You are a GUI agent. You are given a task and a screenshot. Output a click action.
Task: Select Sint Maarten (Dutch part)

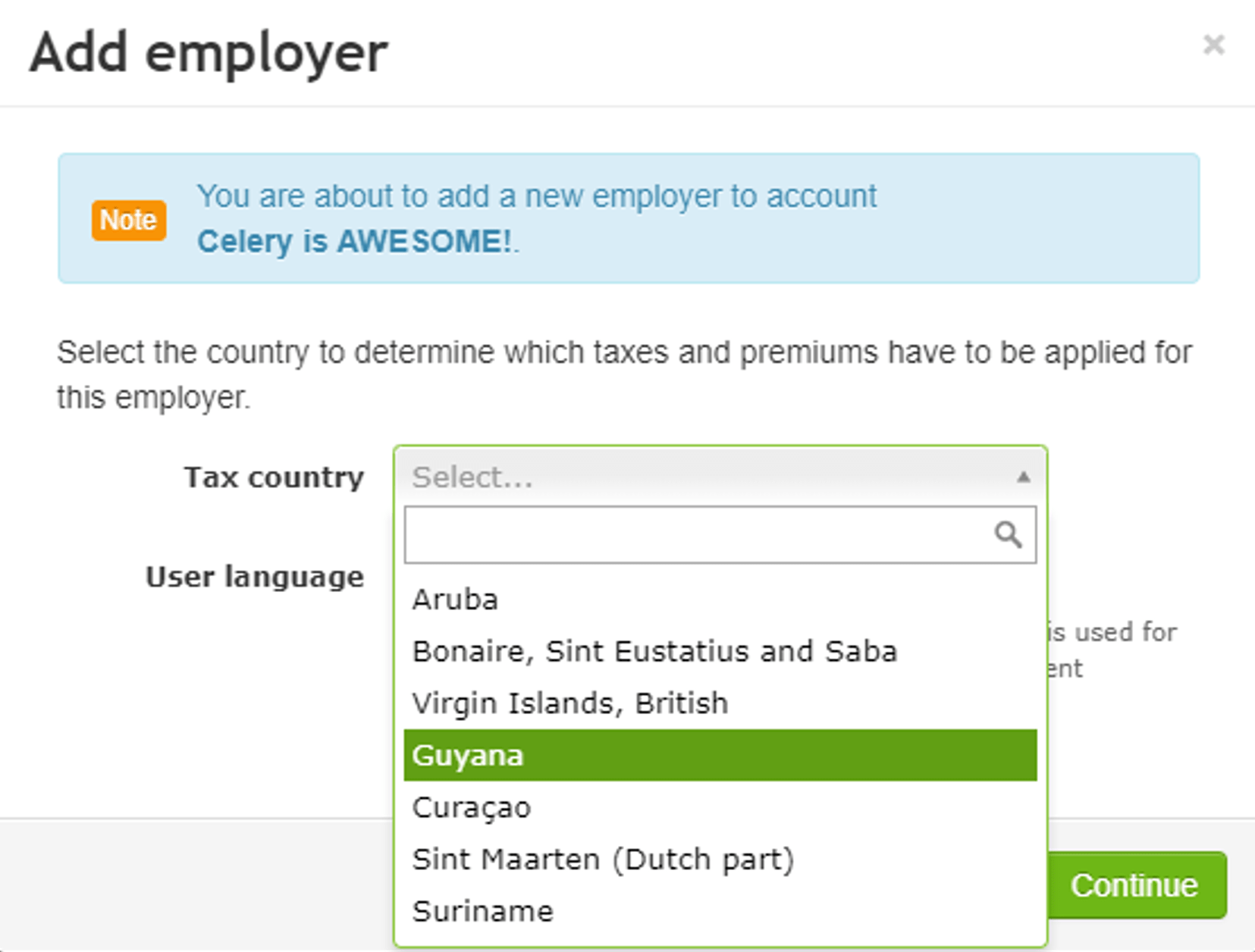[720, 859]
